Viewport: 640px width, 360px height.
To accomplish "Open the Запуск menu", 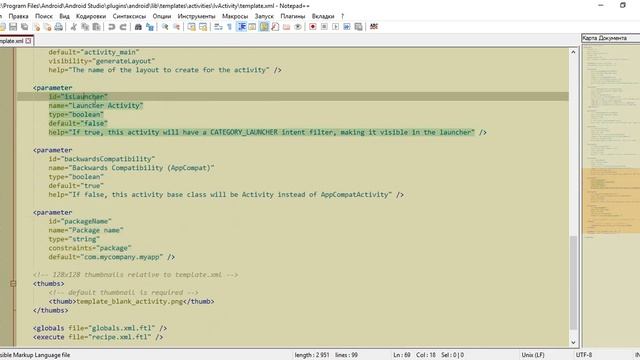I will [264, 16].
